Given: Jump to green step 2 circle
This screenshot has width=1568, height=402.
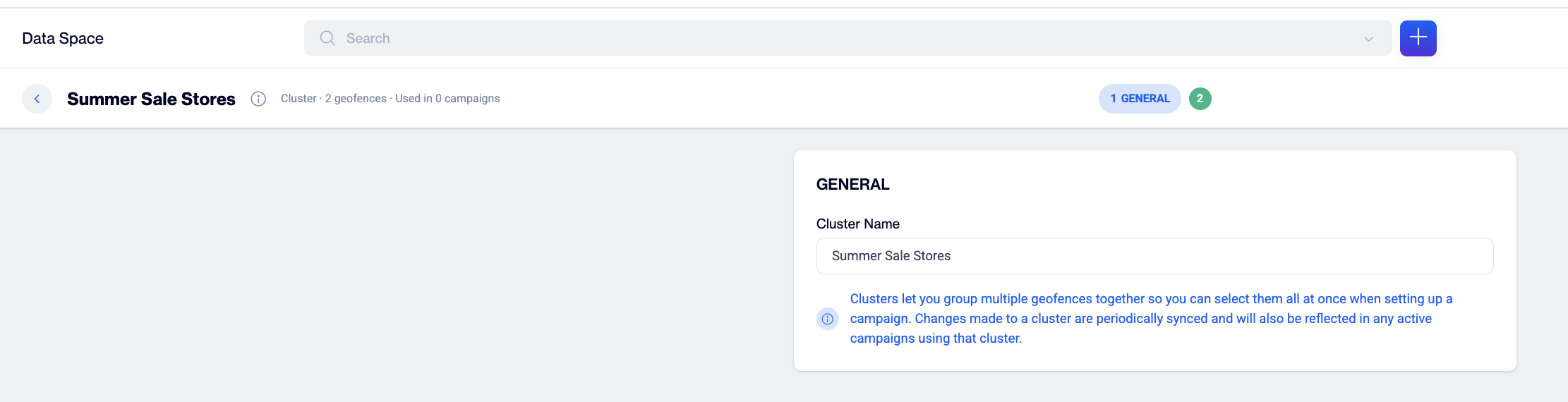Looking at the screenshot, I should pyautogui.click(x=1200, y=99).
